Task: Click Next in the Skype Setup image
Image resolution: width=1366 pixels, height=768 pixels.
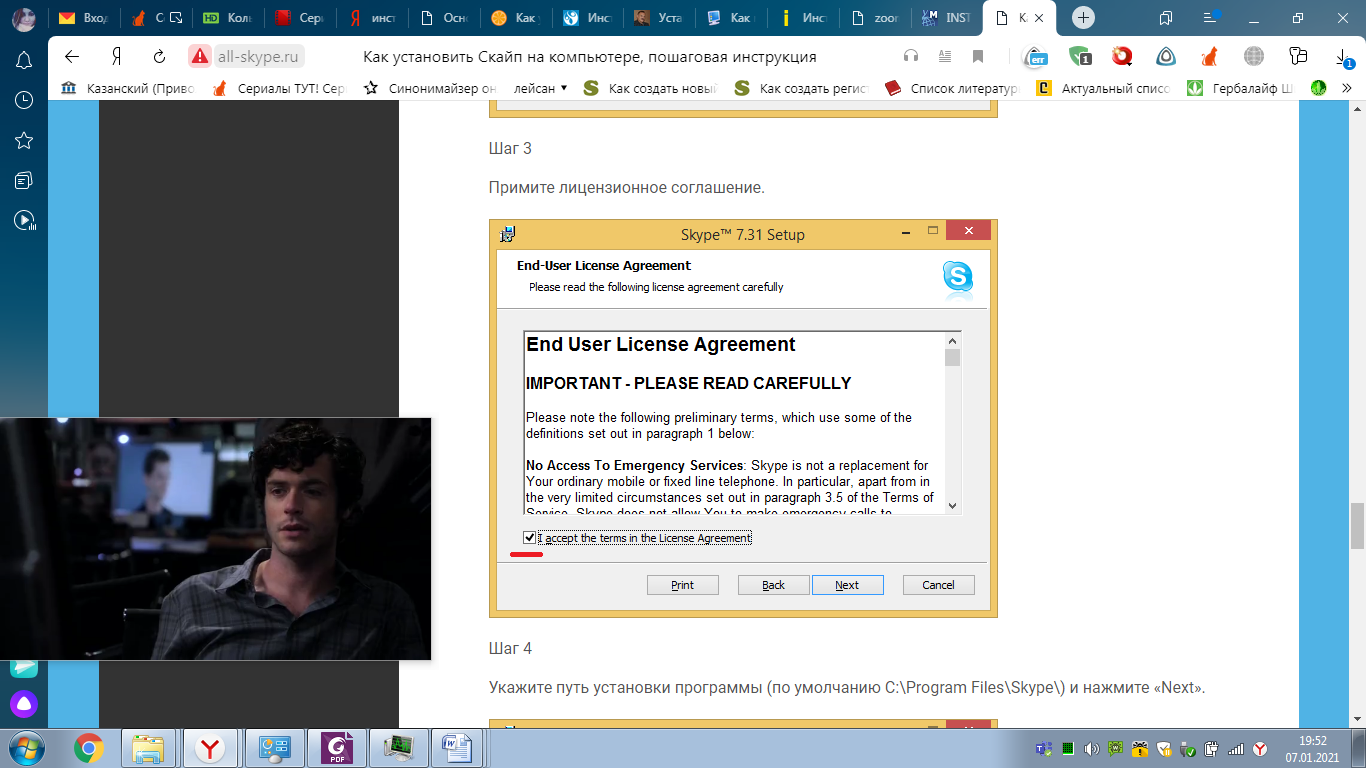Action: (847, 585)
